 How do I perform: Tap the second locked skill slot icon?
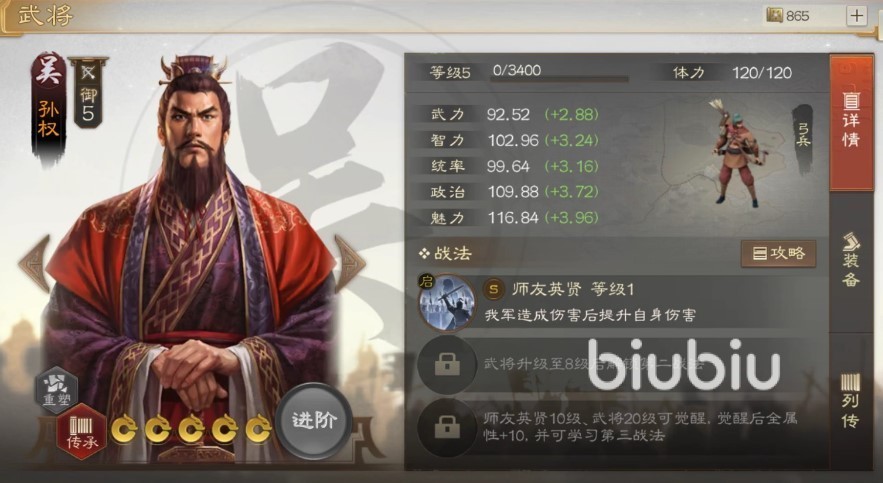[447, 365]
